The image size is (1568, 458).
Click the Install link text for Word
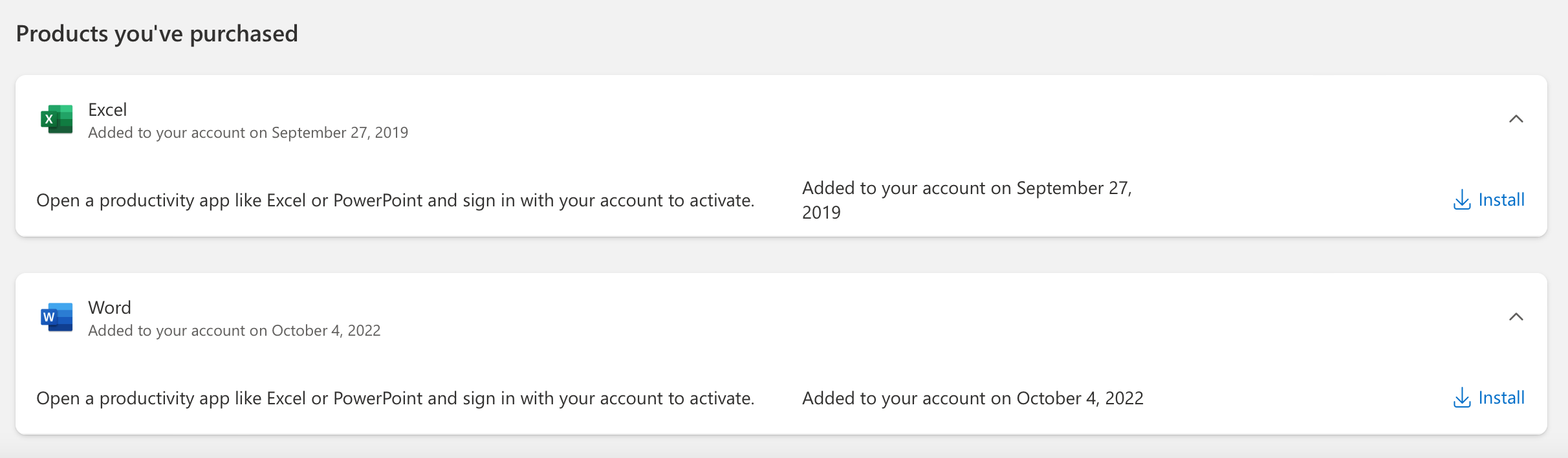(1501, 398)
